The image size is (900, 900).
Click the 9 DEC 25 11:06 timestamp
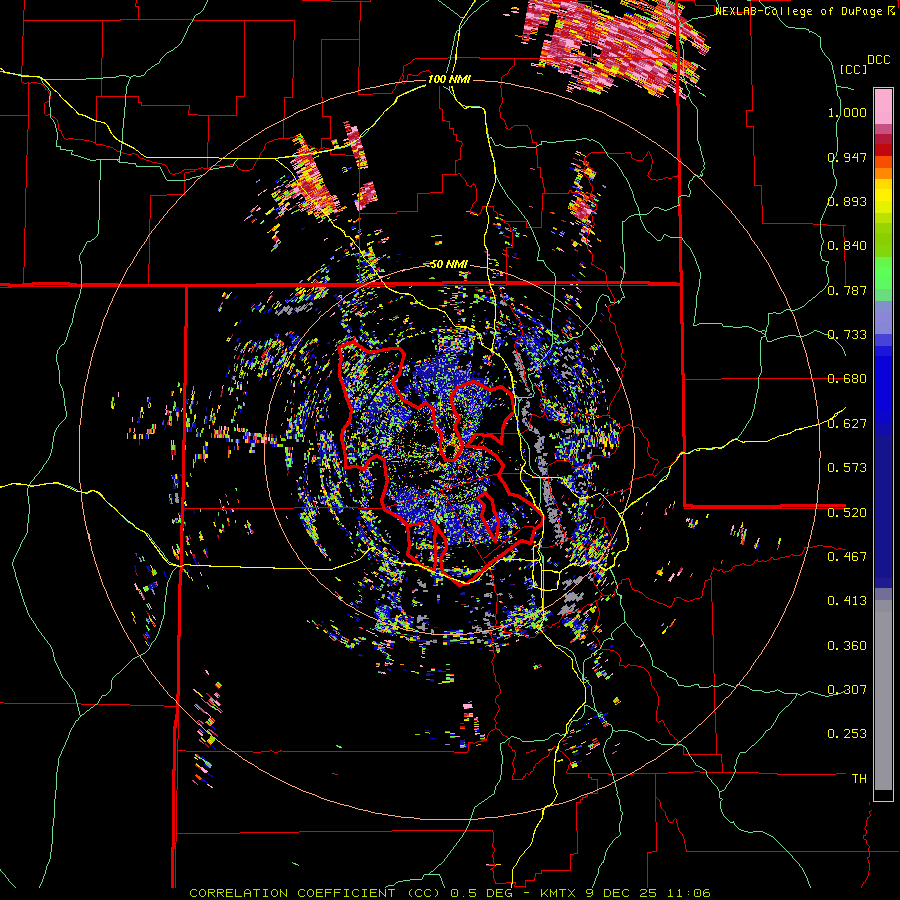[648, 893]
